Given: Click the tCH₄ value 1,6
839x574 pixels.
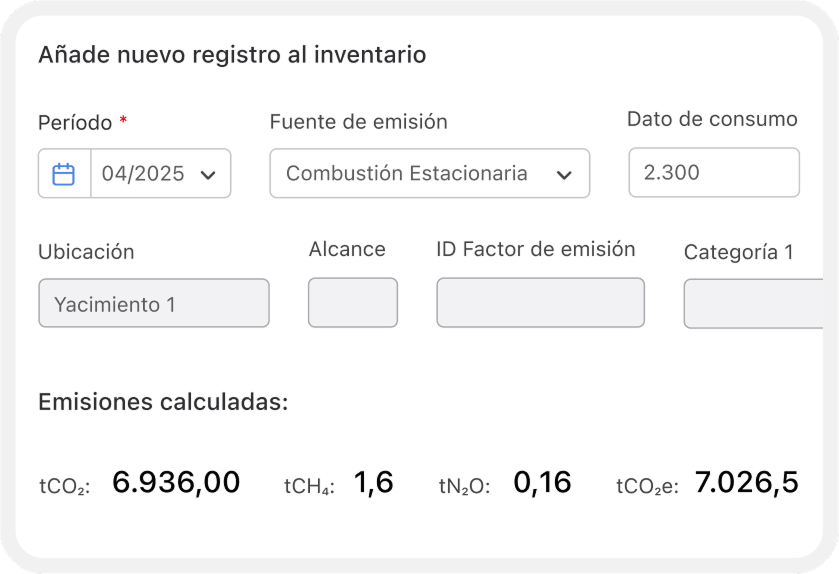Looking at the screenshot, I should tap(373, 483).
